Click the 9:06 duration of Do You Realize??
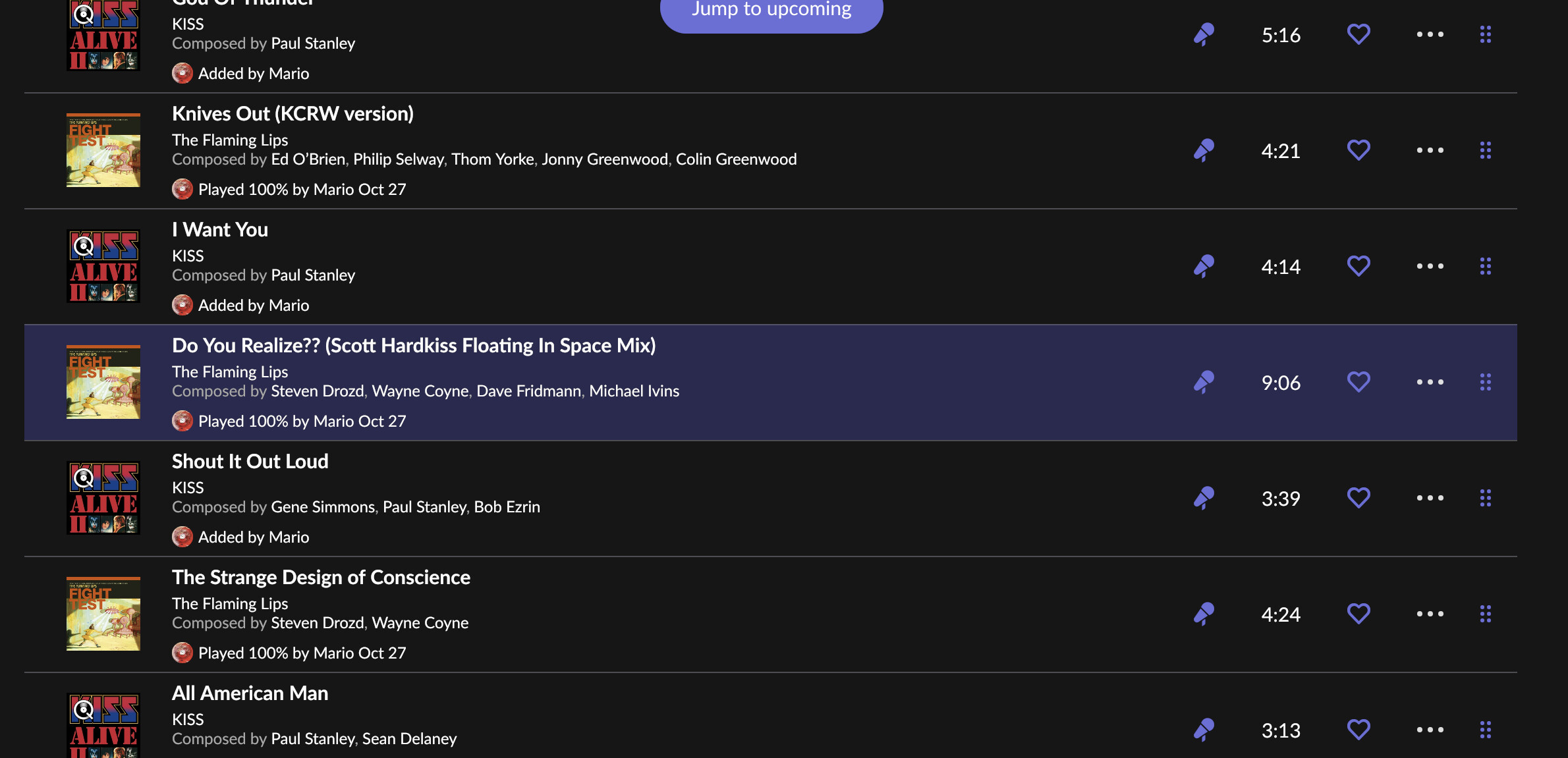The image size is (1568, 758). tap(1281, 383)
